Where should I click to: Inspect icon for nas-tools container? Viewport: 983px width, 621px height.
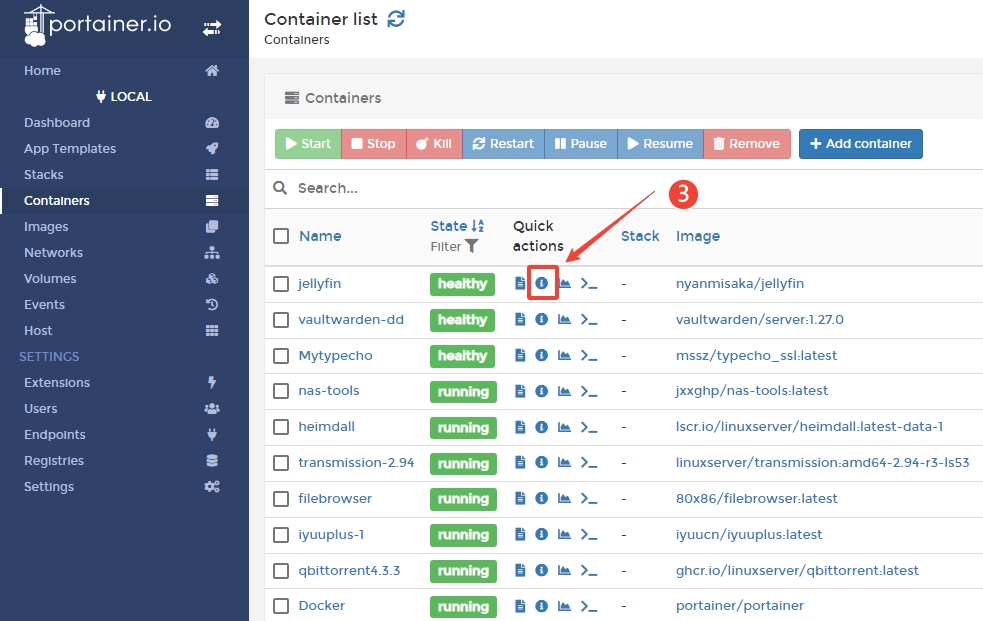[542, 391]
